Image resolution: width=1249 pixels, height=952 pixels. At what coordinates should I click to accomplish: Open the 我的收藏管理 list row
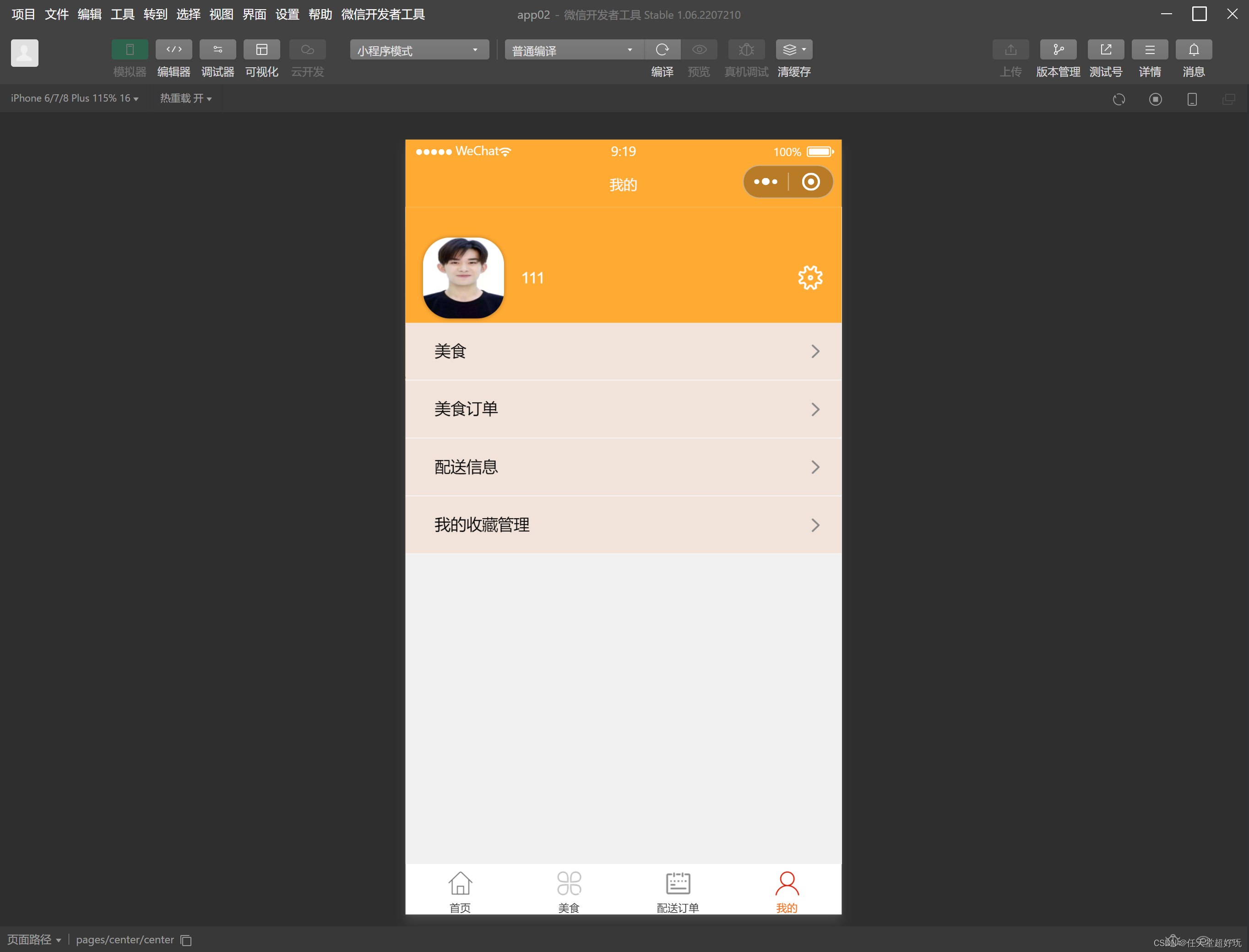pos(624,525)
